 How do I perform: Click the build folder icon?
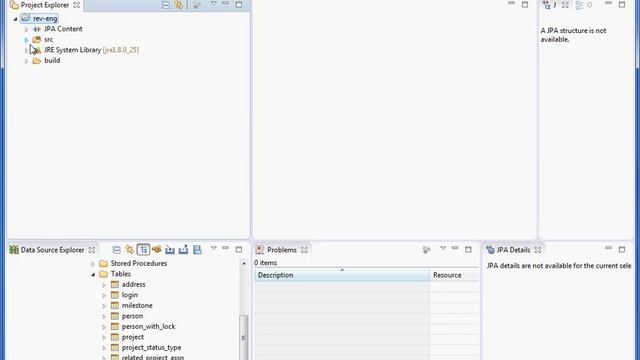click(x=37, y=60)
